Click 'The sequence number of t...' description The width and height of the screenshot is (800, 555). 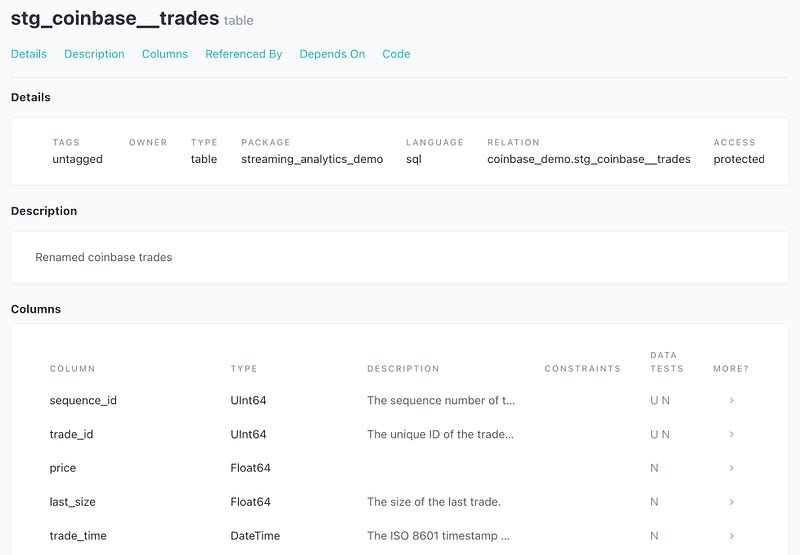(441, 400)
